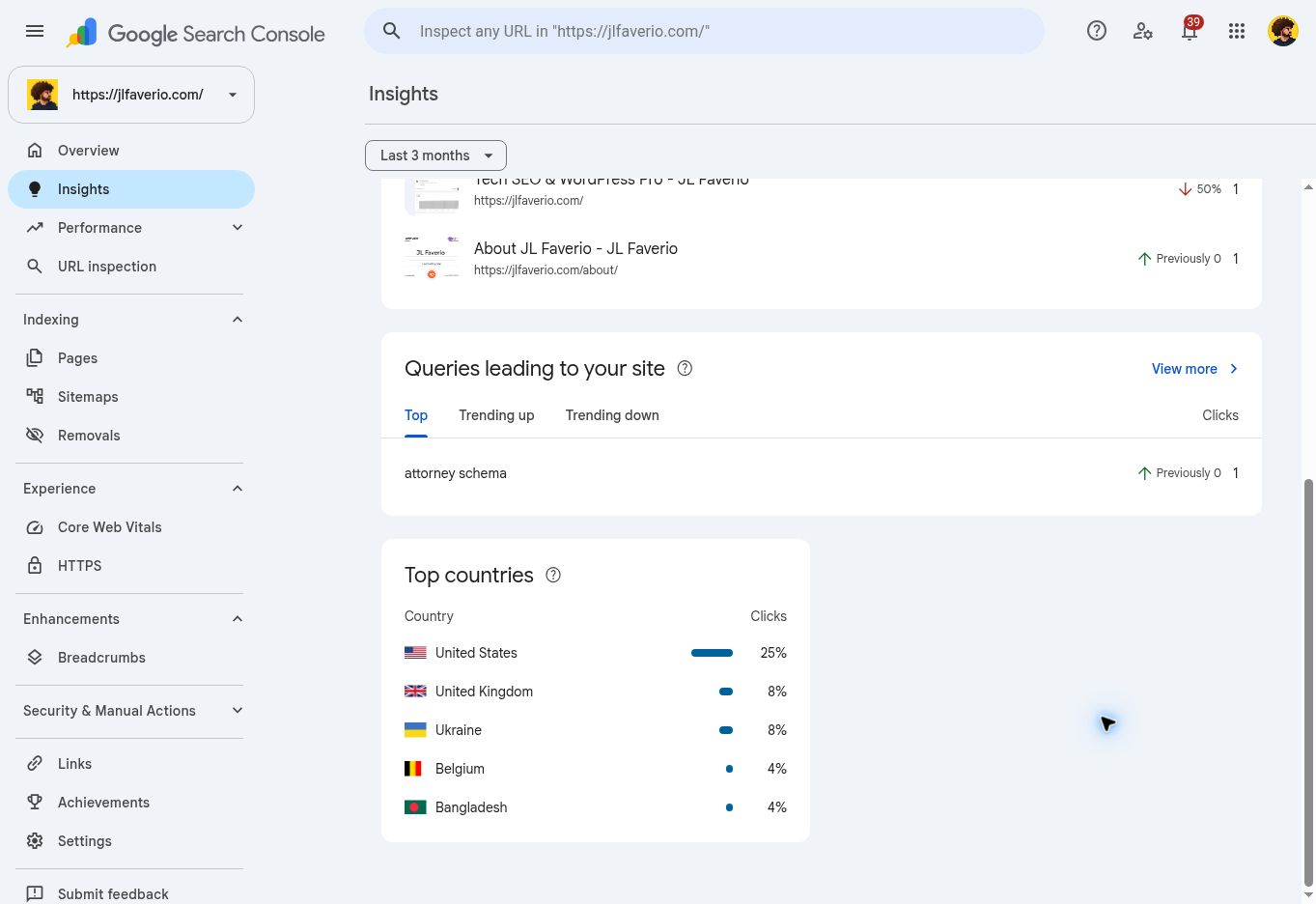Click the URL inspection search field

click(704, 31)
